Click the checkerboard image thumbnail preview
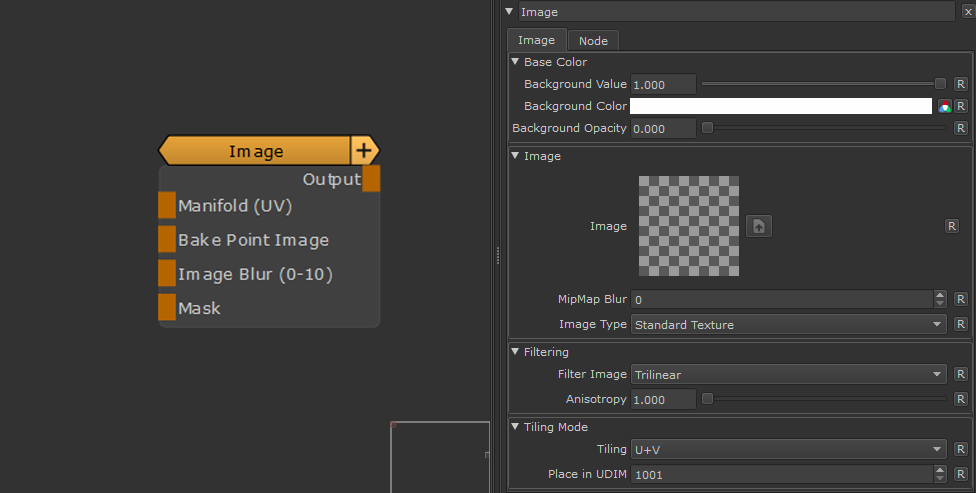This screenshot has height=493, width=976. coord(689,226)
